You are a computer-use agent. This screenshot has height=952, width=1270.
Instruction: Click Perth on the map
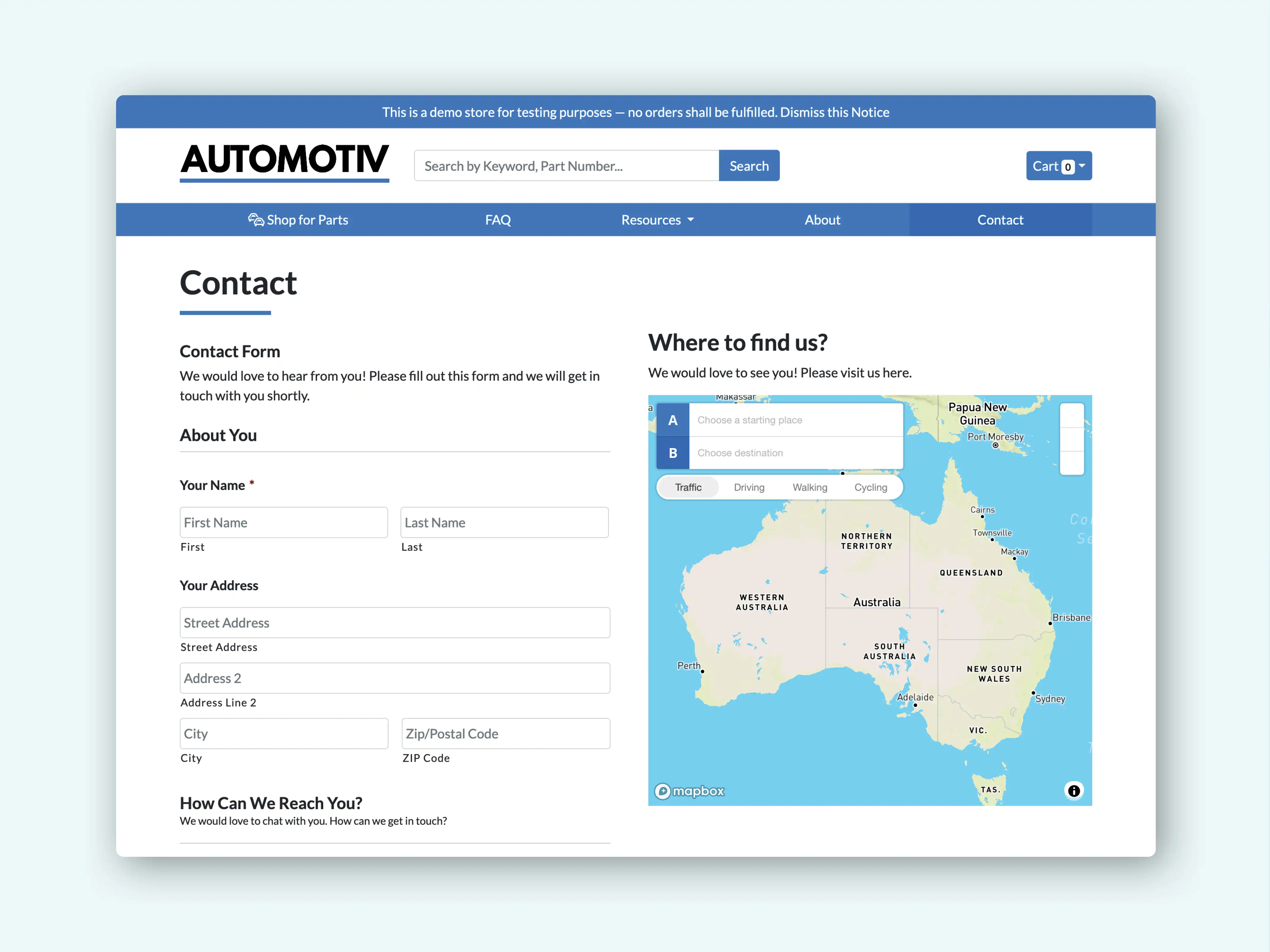pyautogui.click(x=688, y=666)
